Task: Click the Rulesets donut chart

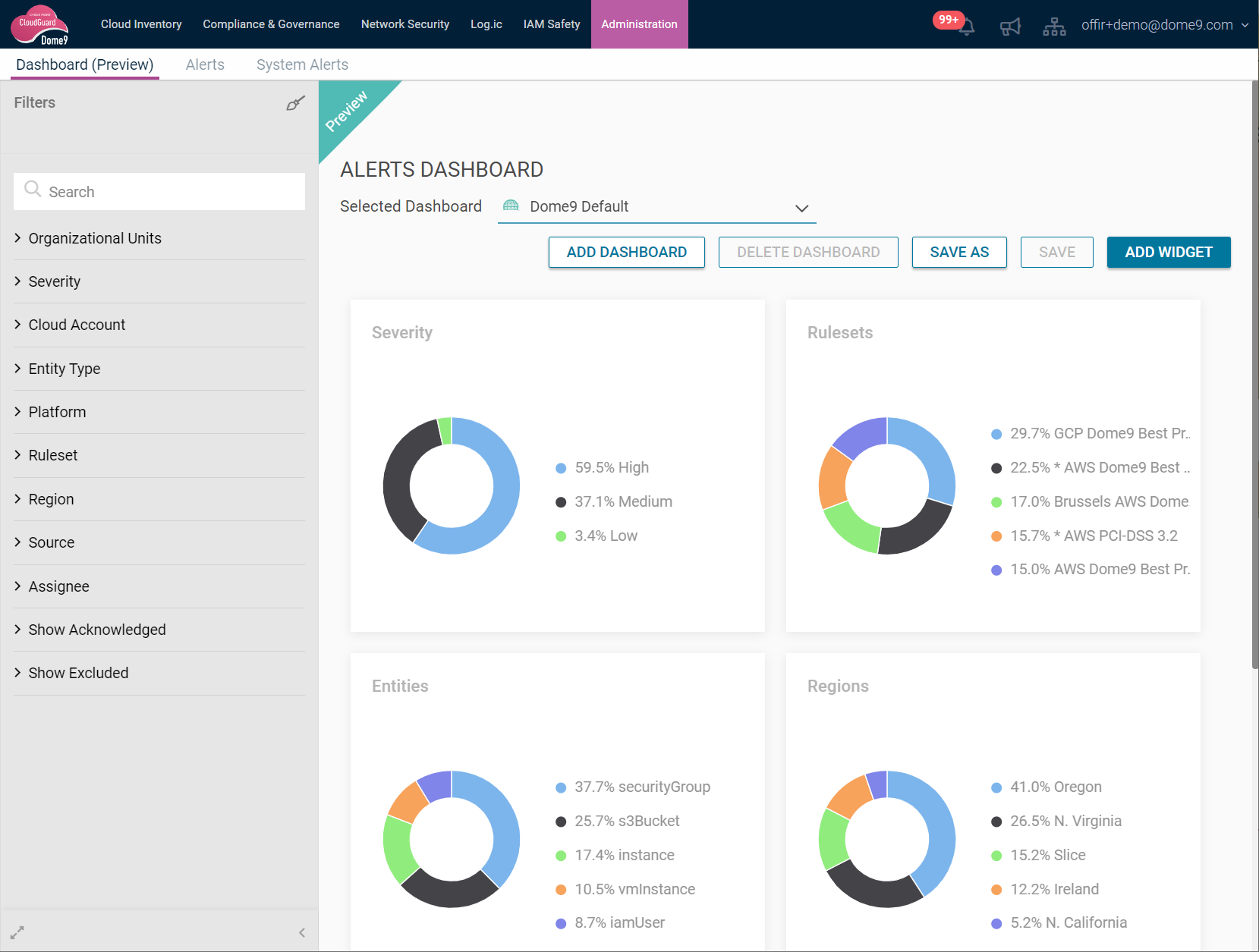Action: (x=887, y=485)
